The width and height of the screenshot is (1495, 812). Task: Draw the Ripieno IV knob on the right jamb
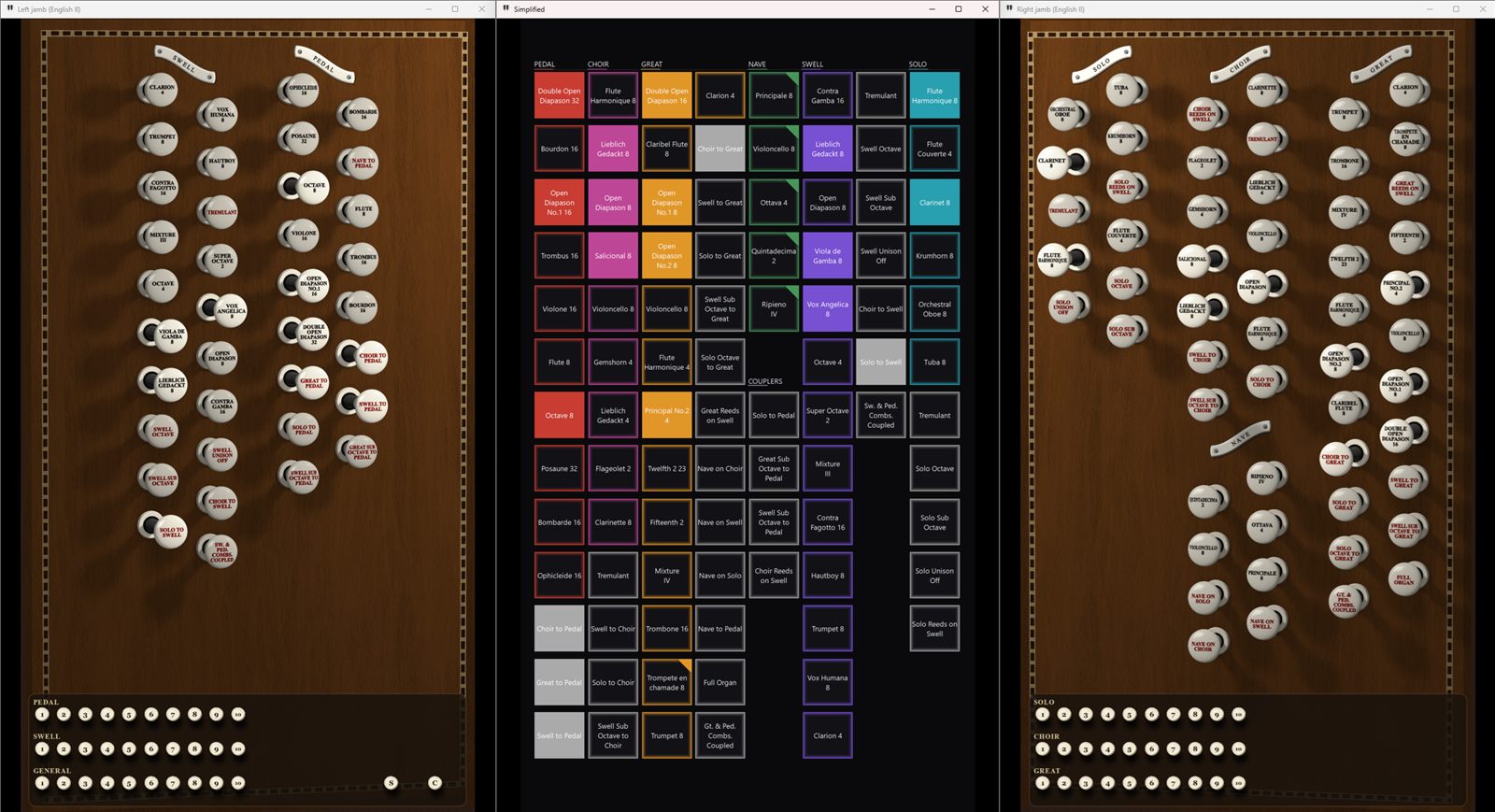(1261, 477)
